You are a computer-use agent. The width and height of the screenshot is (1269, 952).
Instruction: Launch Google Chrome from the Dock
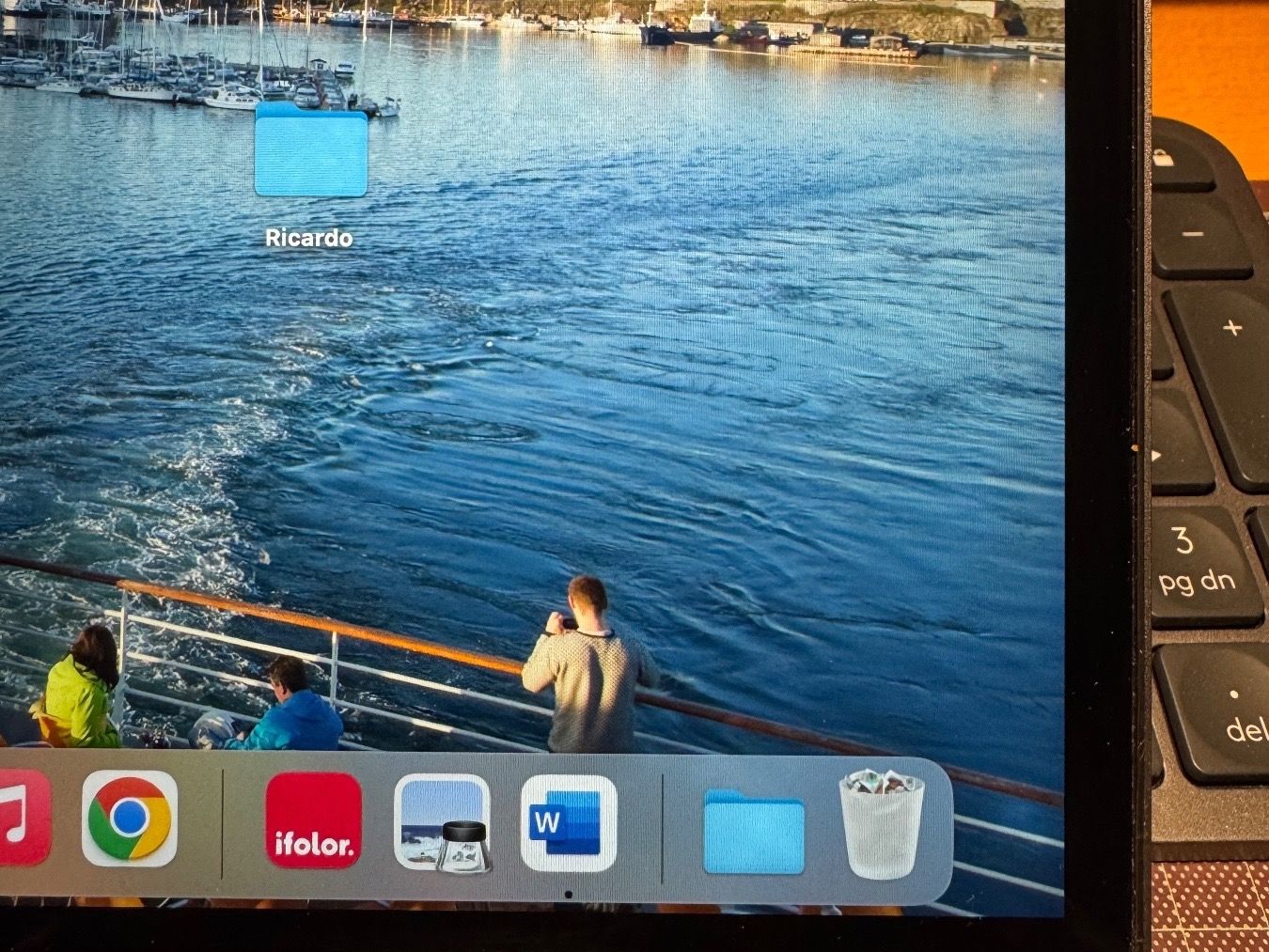pos(130,819)
